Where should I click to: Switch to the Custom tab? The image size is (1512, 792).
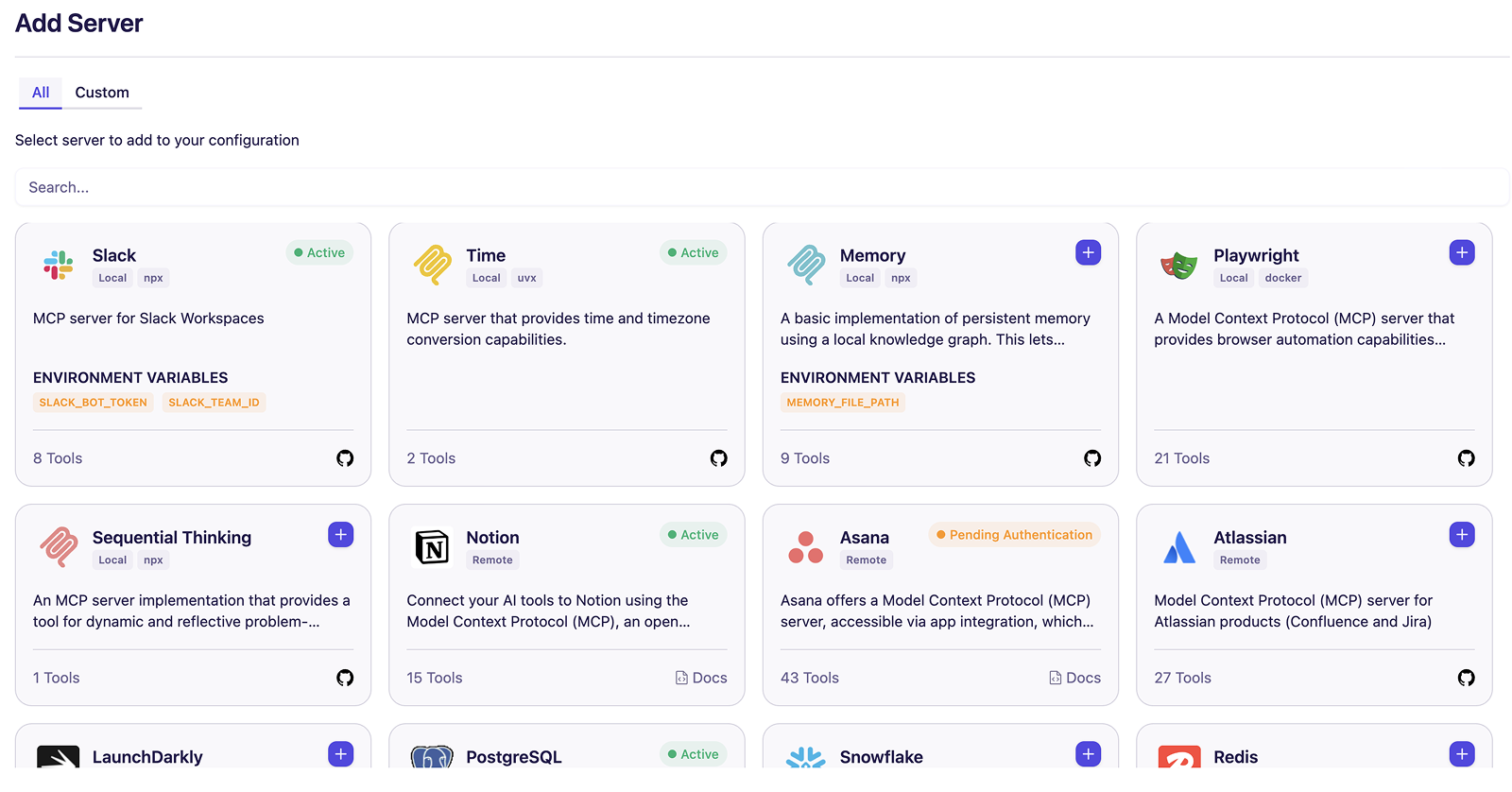(x=102, y=93)
